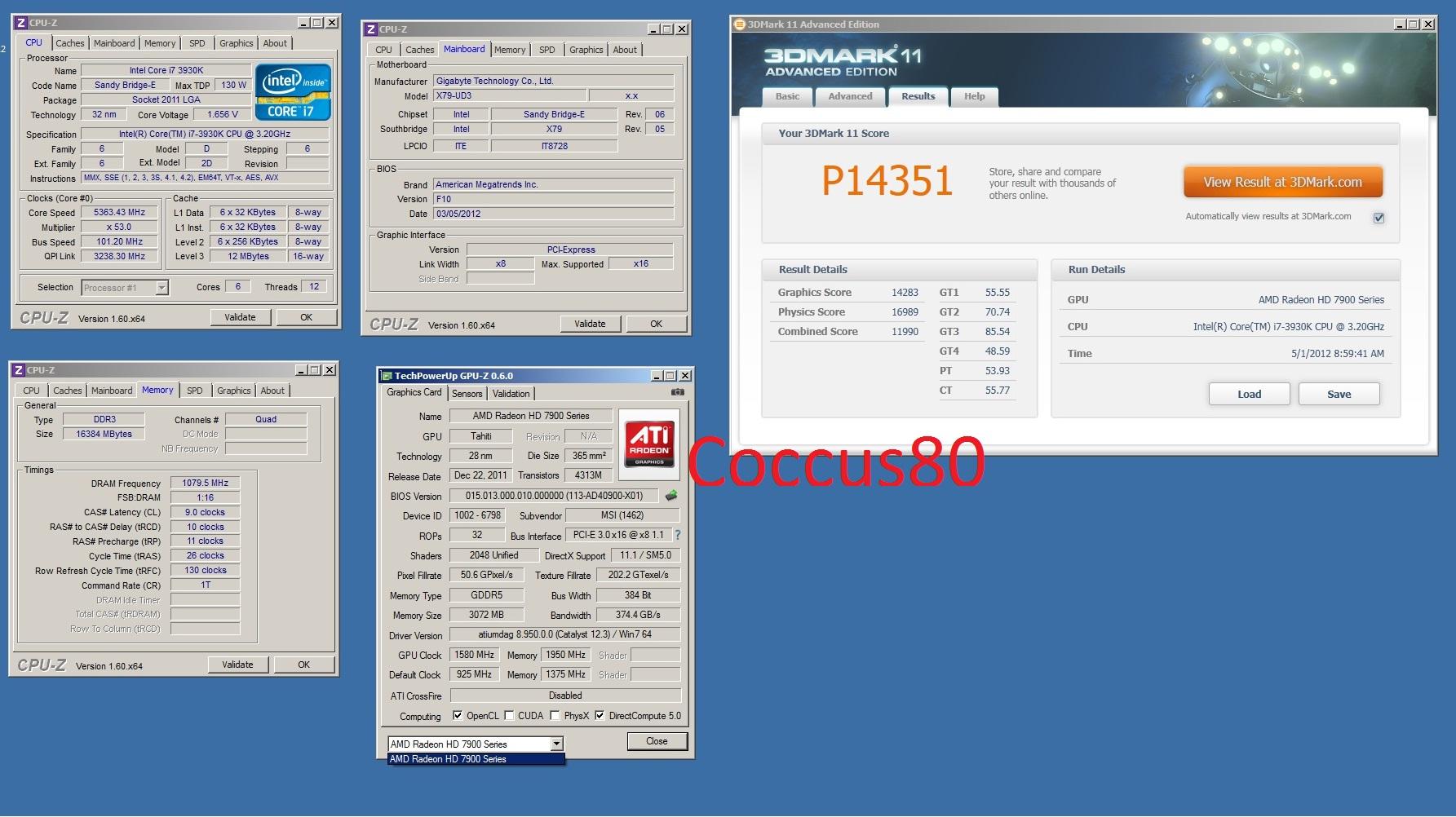
Task: Click the Save button in Run Details
Action: tap(1339, 394)
